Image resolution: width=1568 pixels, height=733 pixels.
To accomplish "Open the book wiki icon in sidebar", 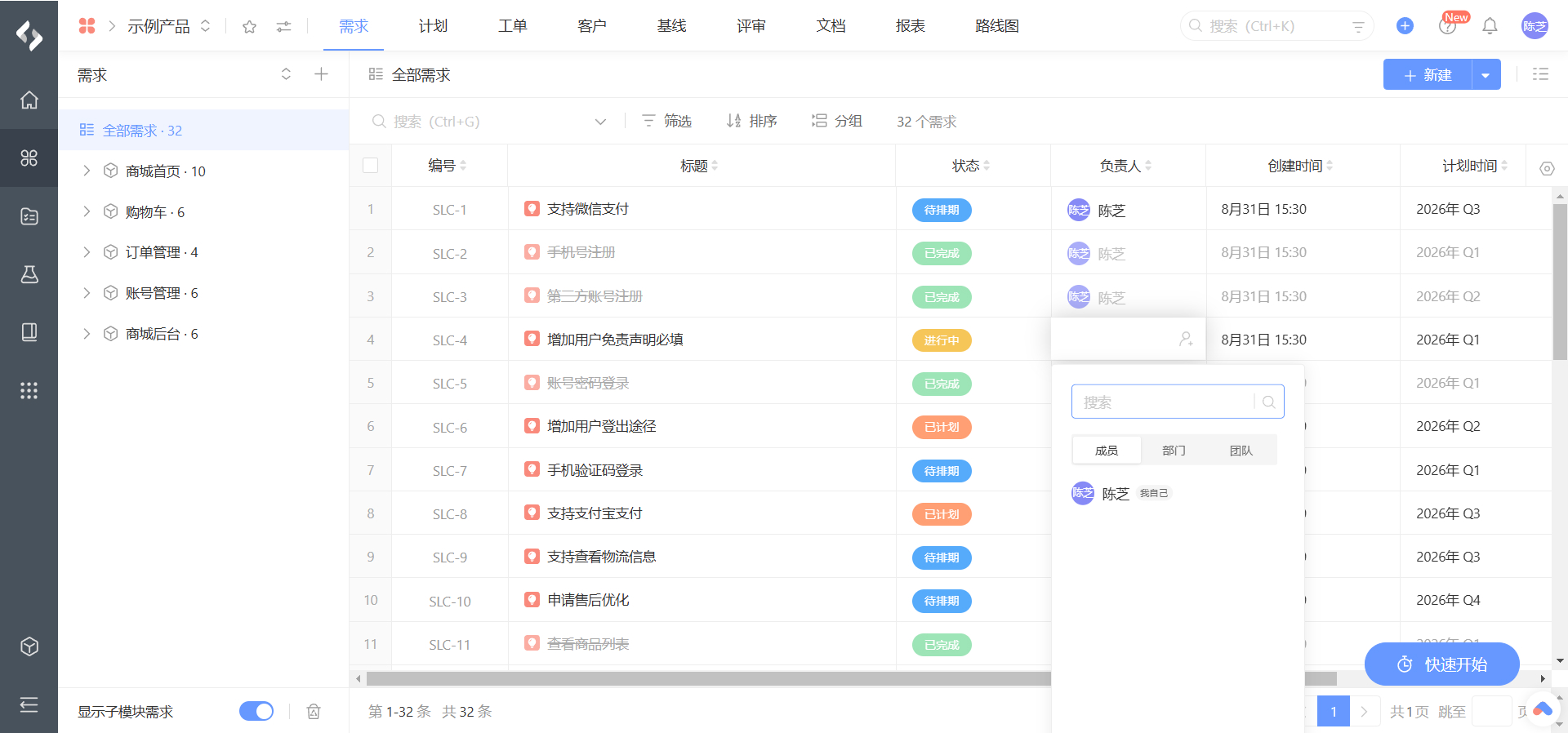I will tap(29, 332).
